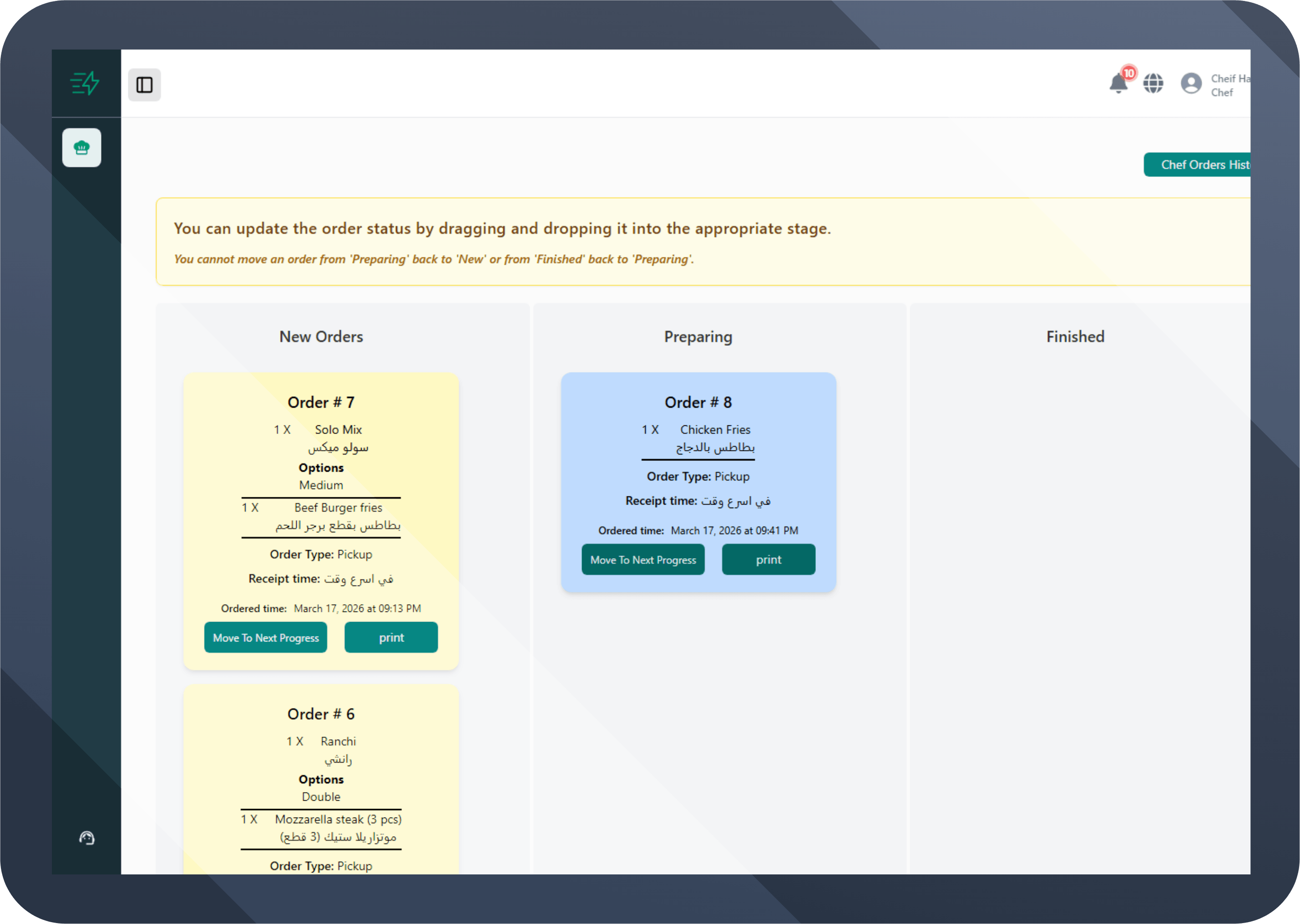
Task: Click the green lightning app logo
Action: click(x=83, y=83)
